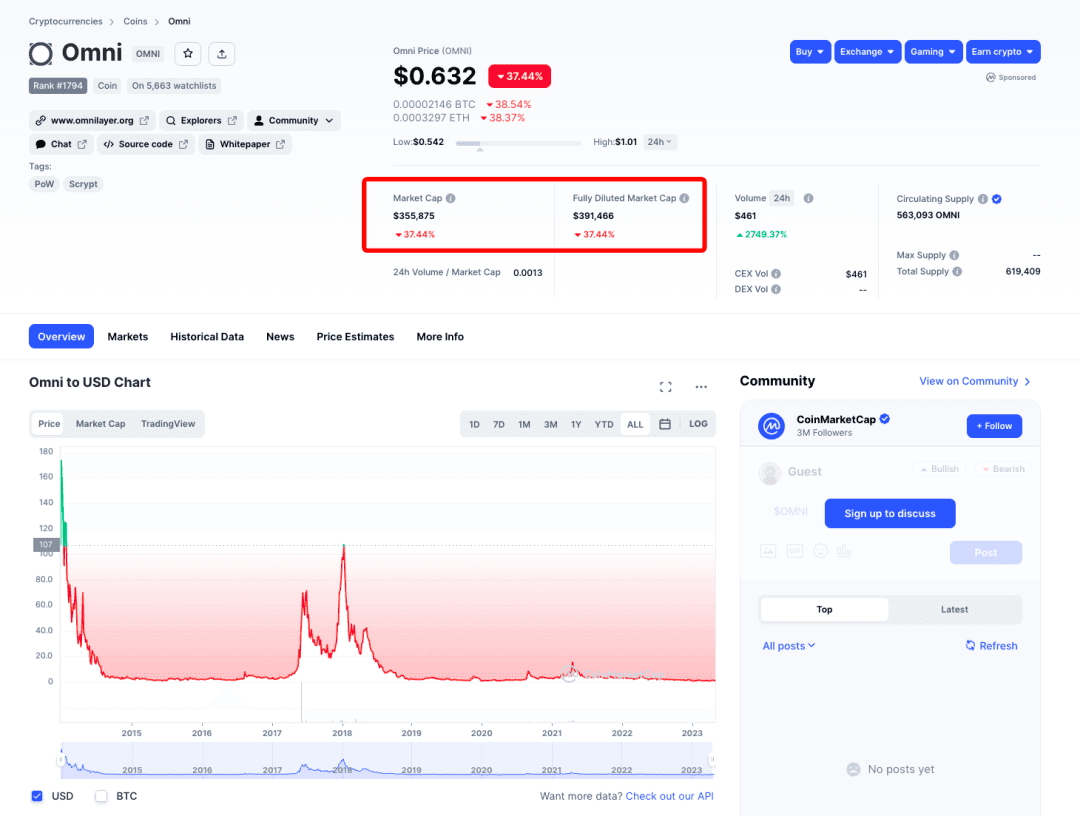Switch chart to Price view
Screen dimensions: 1080x816
[x=49, y=424]
